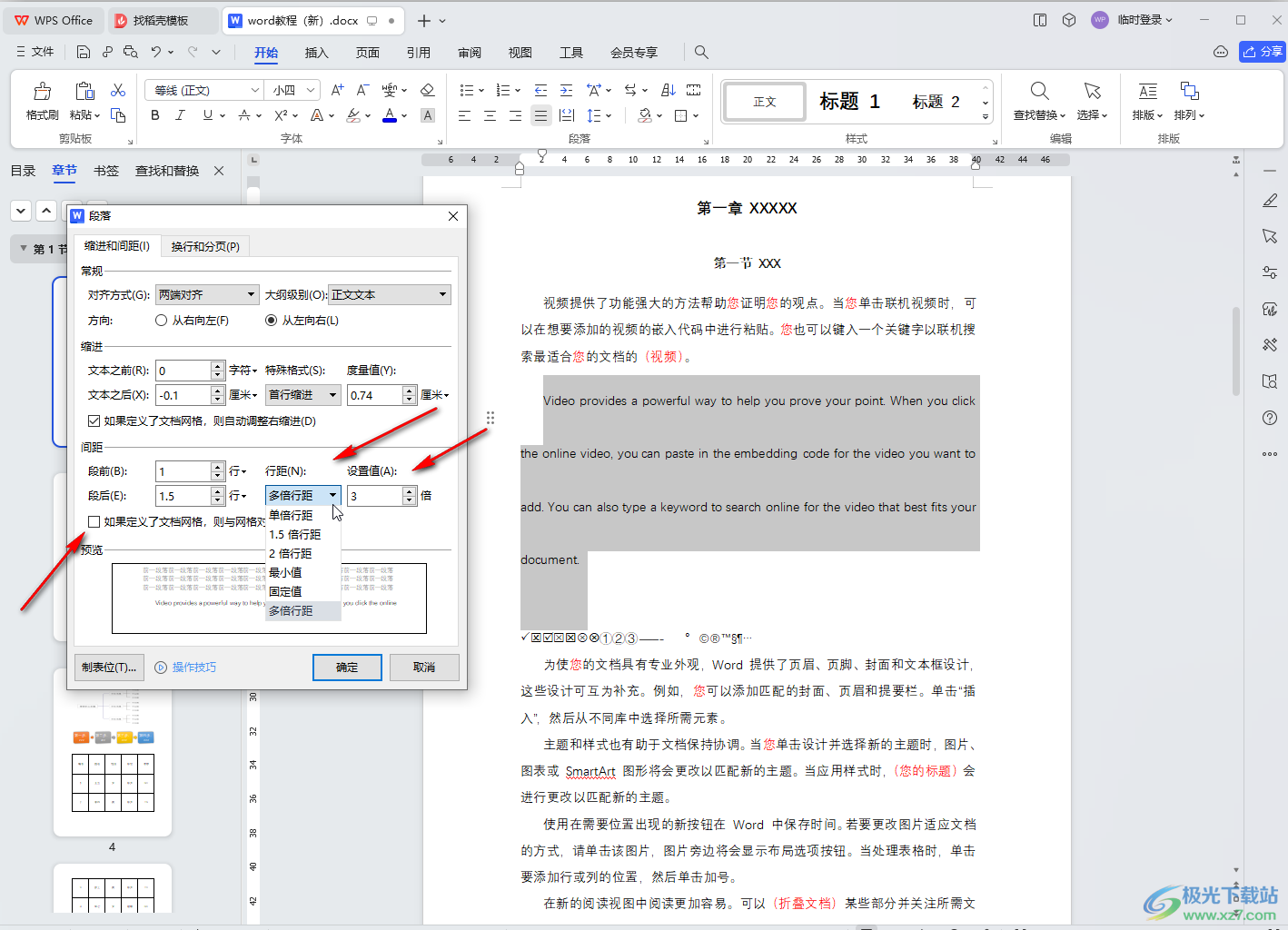Switch to Bookmarks tab in sidebar
The width and height of the screenshot is (1288, 930).
[x=106, y=171]
